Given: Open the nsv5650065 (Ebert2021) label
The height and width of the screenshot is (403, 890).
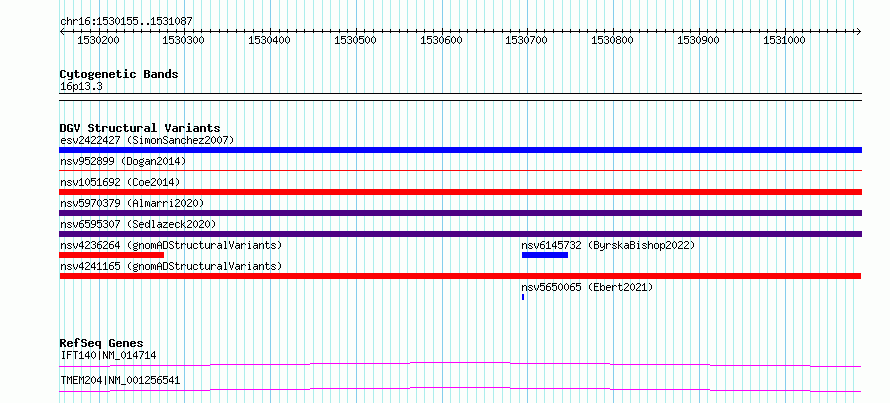Looking at the screenshot, I should click(587, 287).
